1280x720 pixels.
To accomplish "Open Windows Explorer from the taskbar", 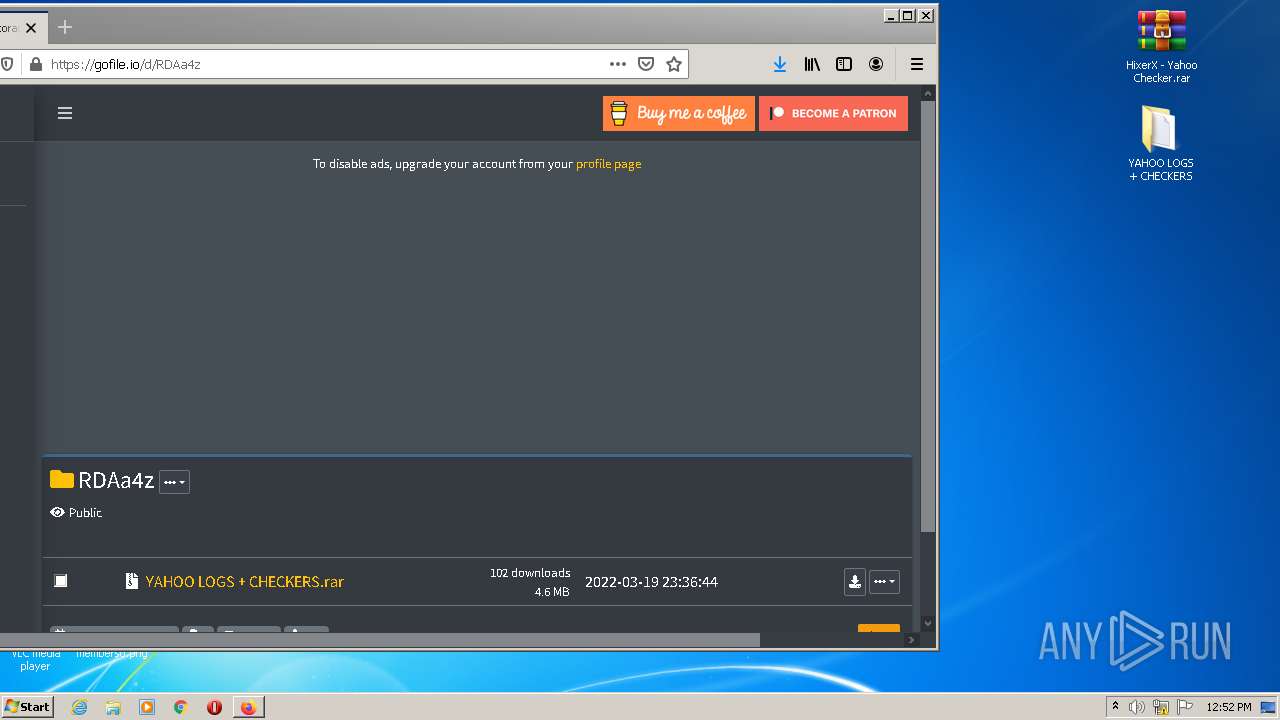I will point(113,707).
